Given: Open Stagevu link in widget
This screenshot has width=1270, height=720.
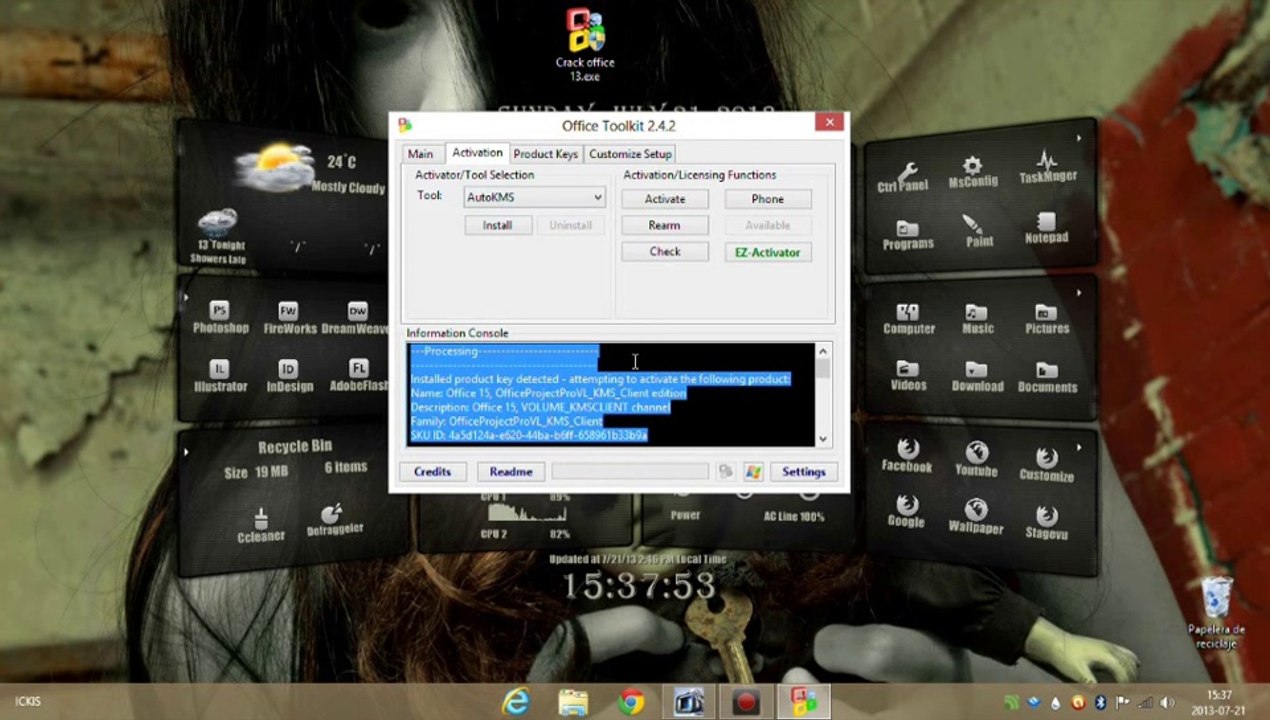Looking at the screenshot, I should coord(1046,520).
